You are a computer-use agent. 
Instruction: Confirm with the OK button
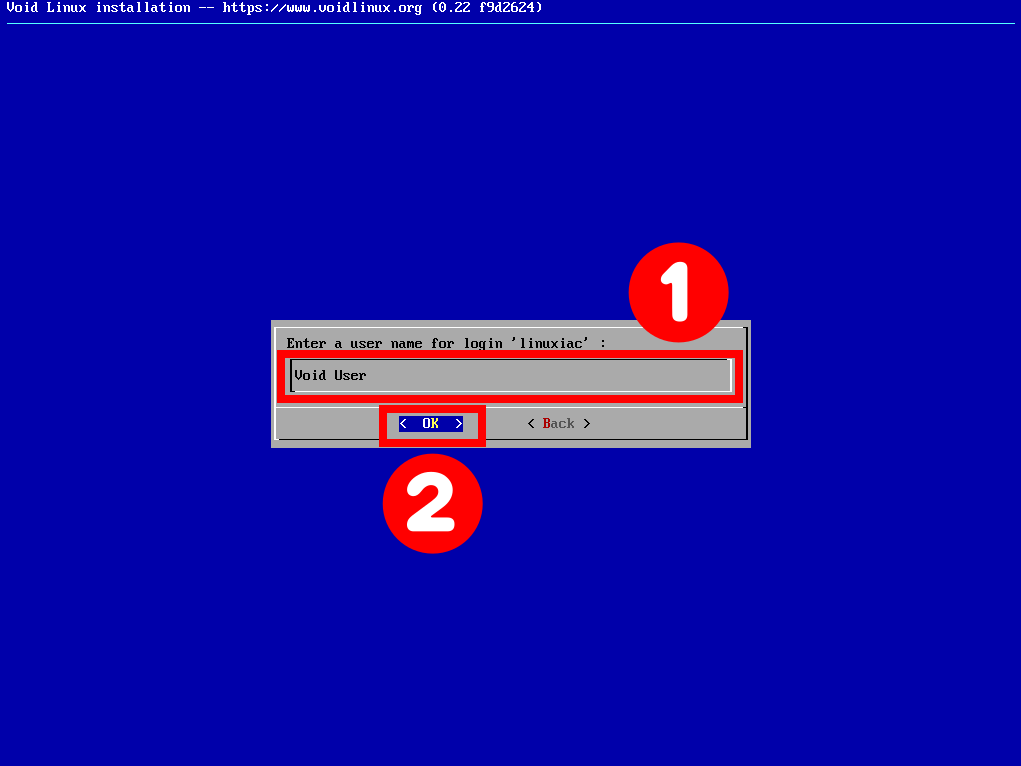[431, 423]
